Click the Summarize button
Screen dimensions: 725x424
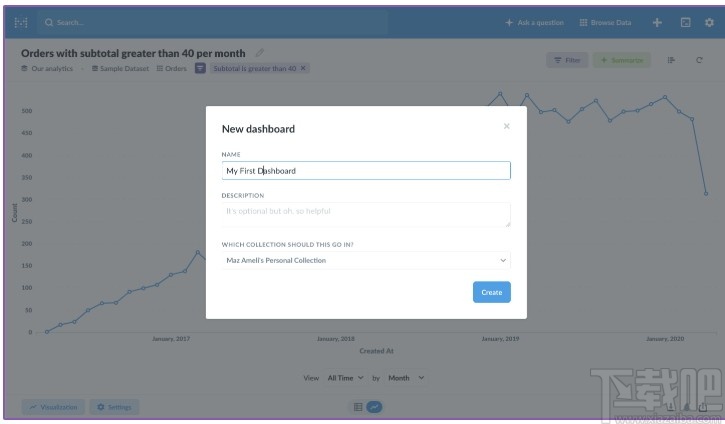coord(621,60)
